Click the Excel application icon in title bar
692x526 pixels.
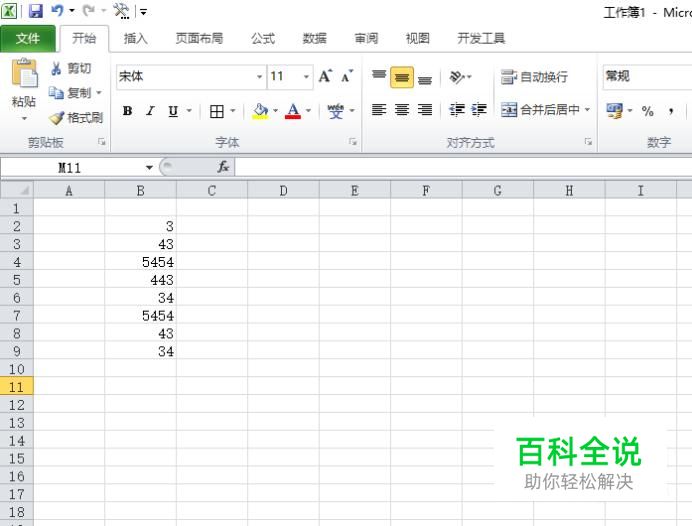[x=8, y=10]
